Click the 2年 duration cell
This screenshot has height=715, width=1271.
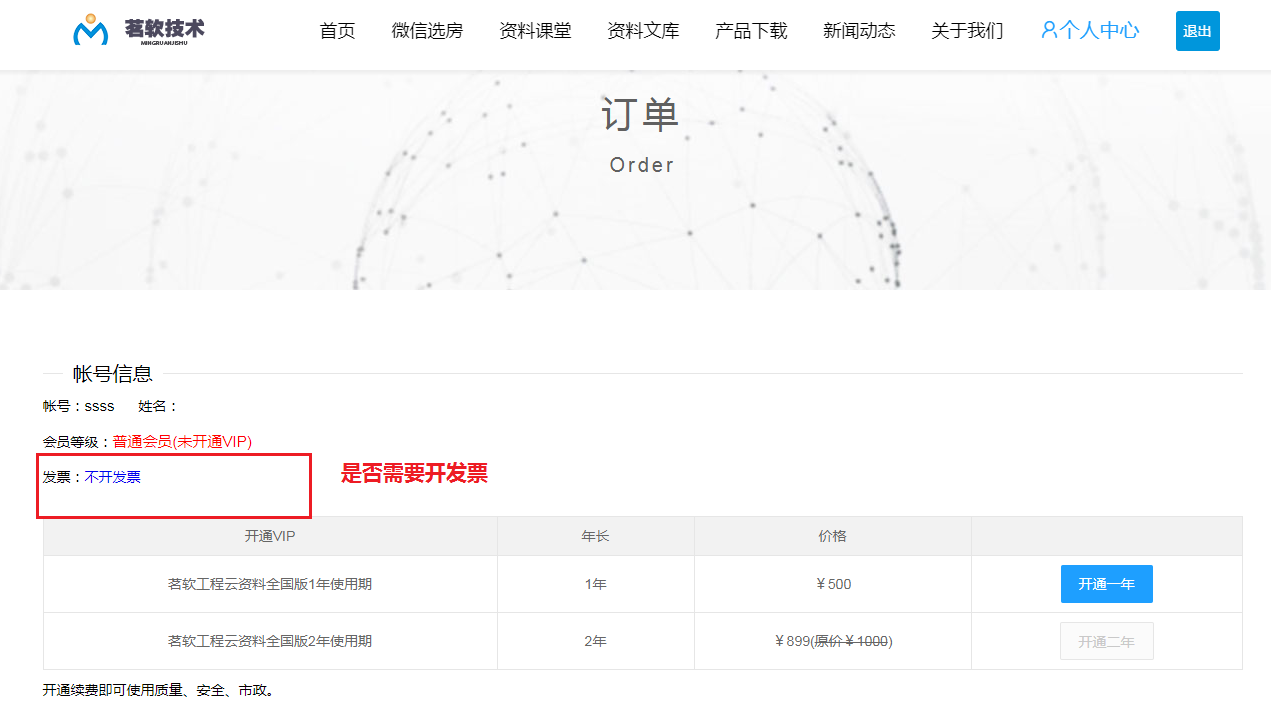tap(596, 641)
